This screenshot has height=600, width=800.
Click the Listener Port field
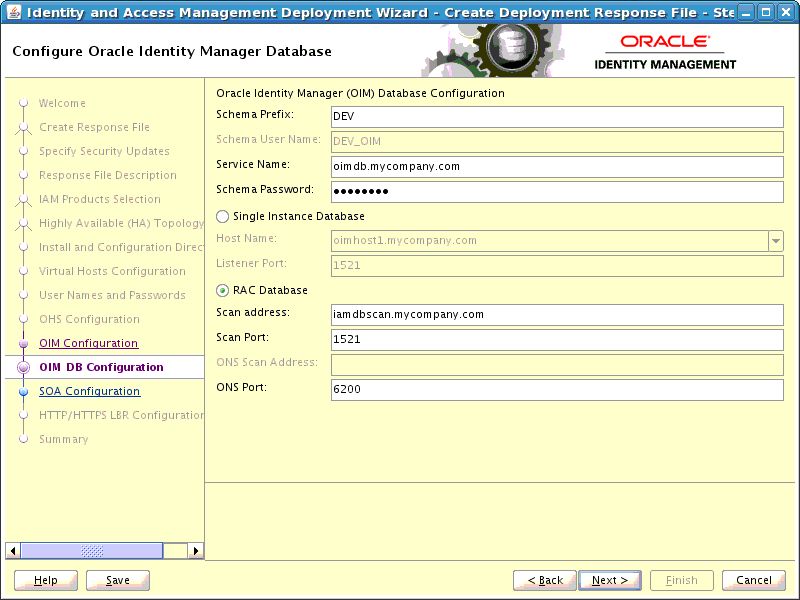coord(557,265)
